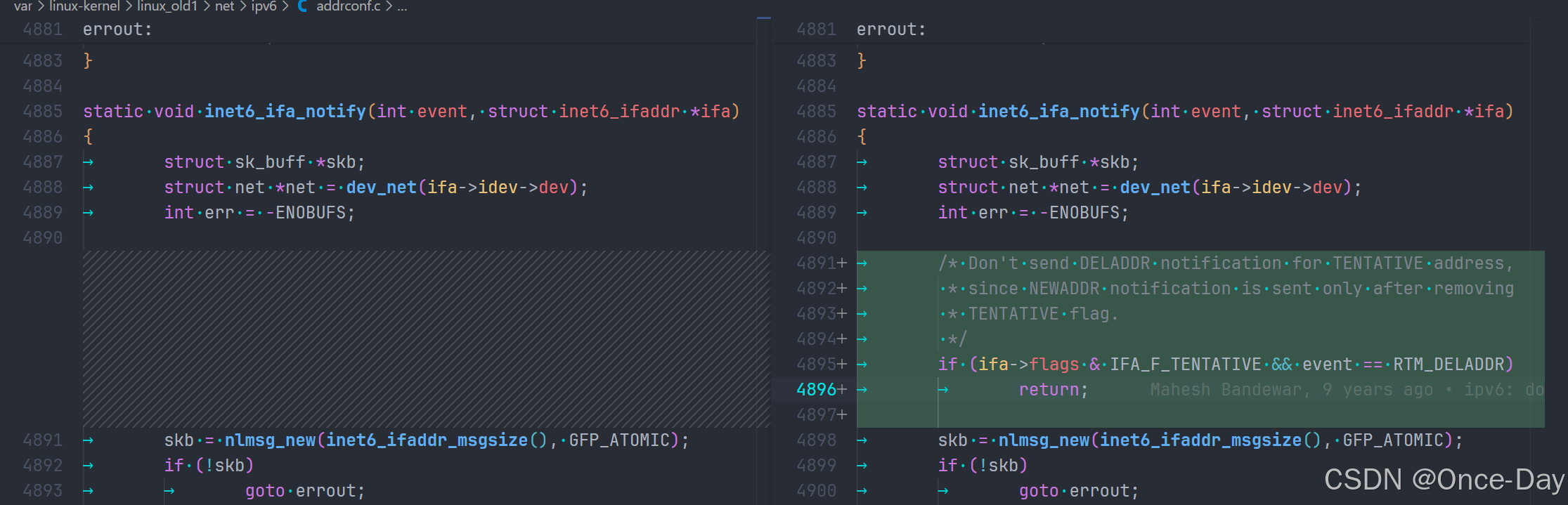Screen dimensions: 1568x505
Task: Click the 'TENTATIVE flag.' comment line
Action: tap(1028, 314)
